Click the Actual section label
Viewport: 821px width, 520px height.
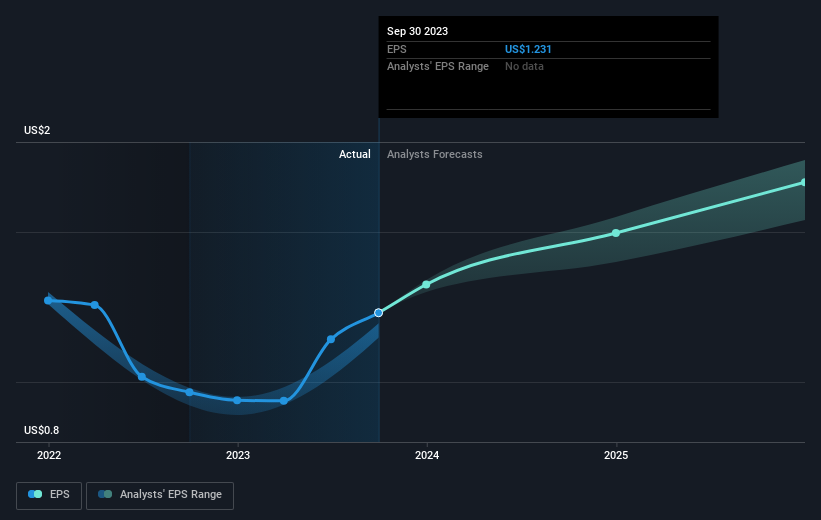354,154
